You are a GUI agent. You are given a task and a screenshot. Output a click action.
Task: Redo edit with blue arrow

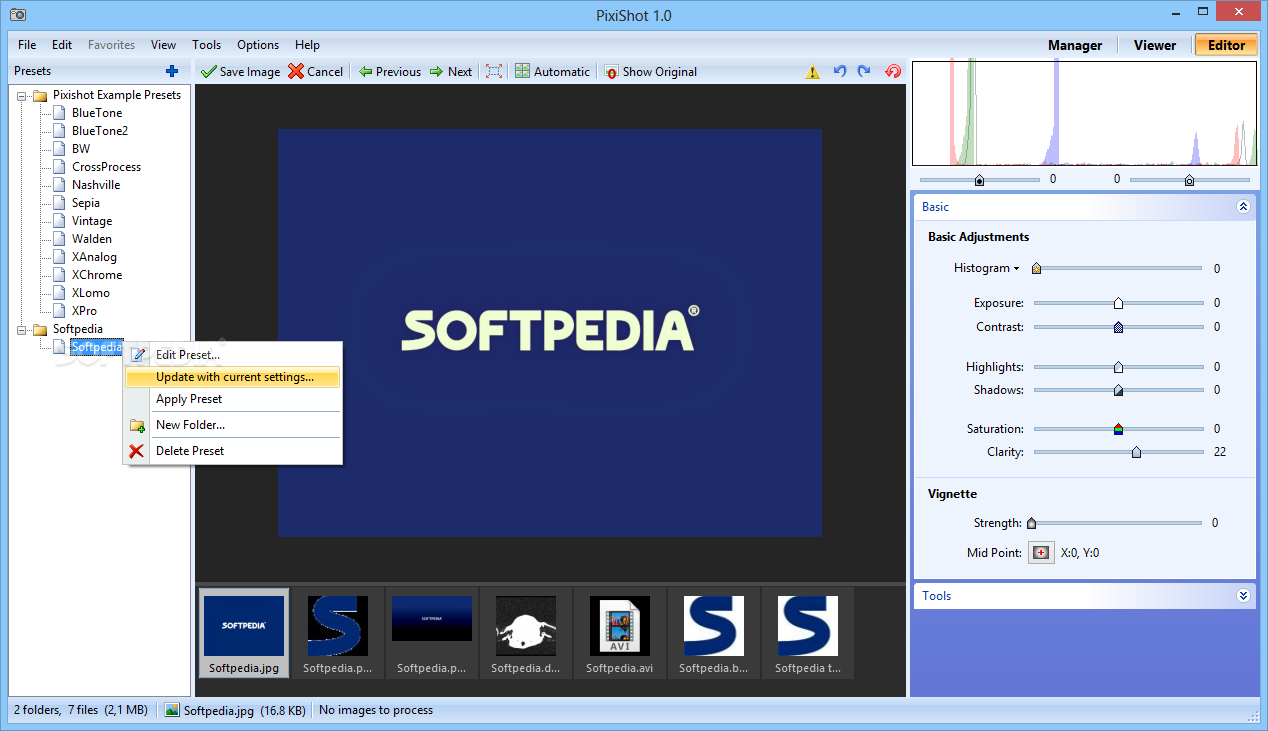(x=864, y=71)
